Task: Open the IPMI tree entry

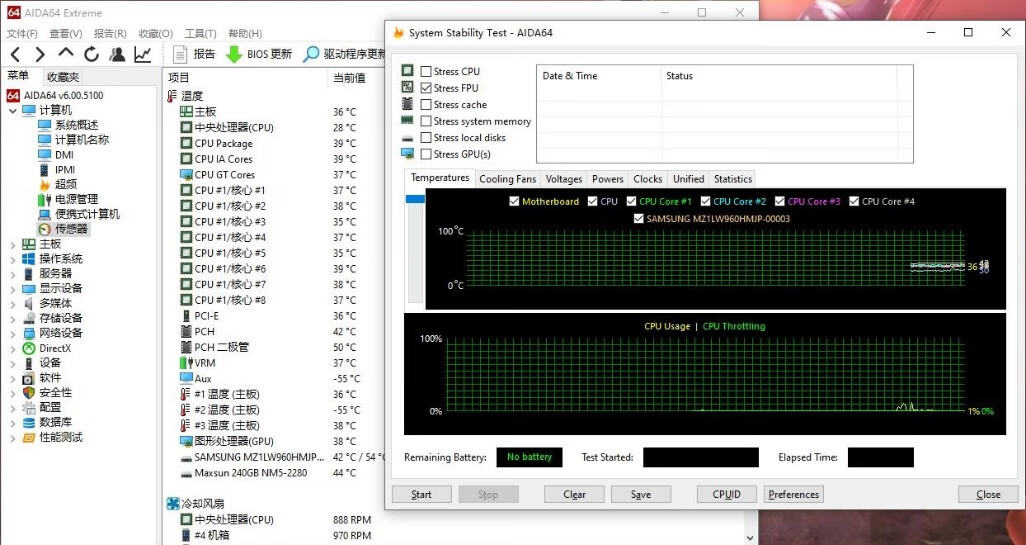Action: tap(65, 170)
